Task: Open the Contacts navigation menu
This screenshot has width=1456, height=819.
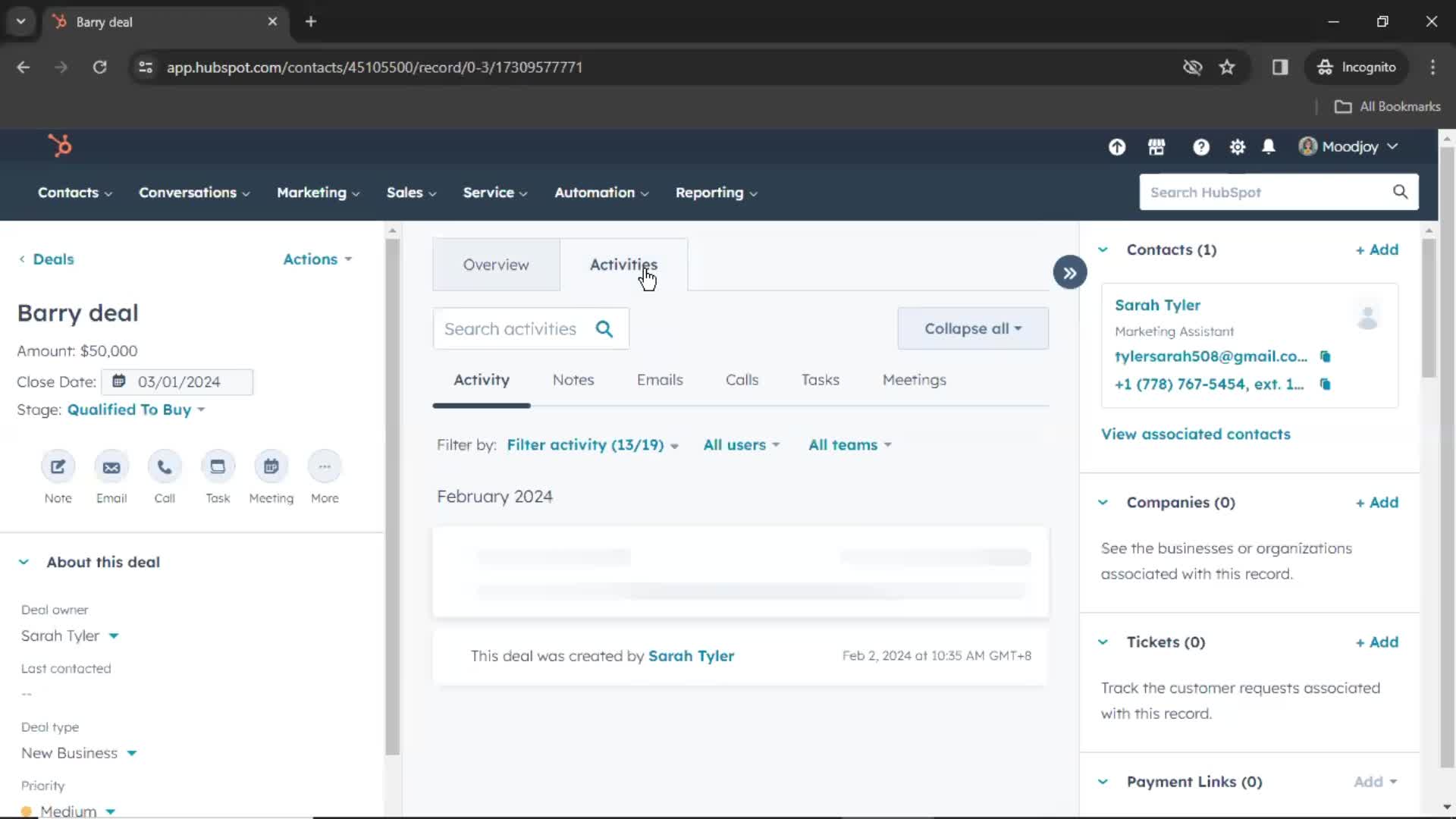Action: click(x=75, y=193)
